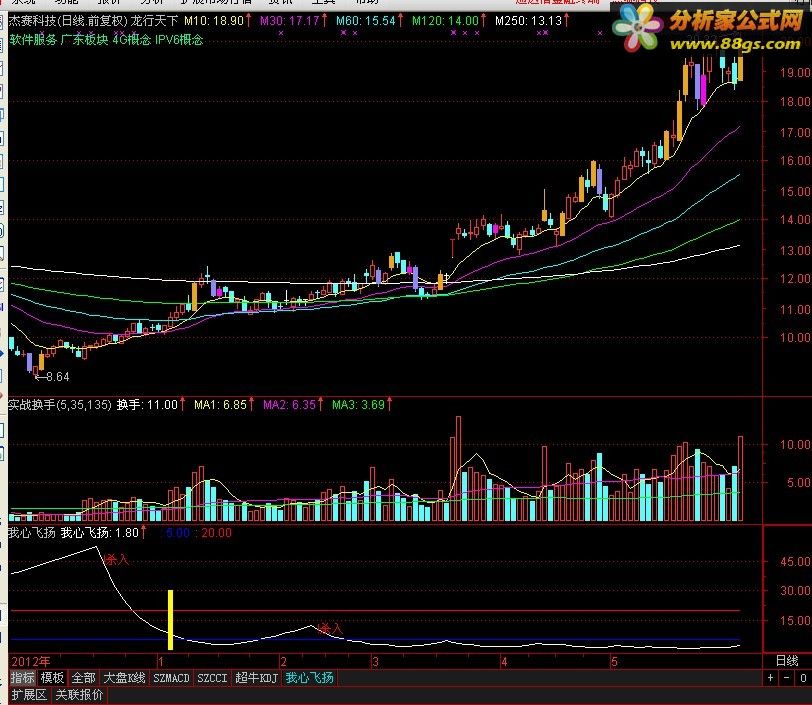The height and width of the screenshot is (705, 812).
Task: Switch to the SZMACD indicator tab
Action: (171, 678)
